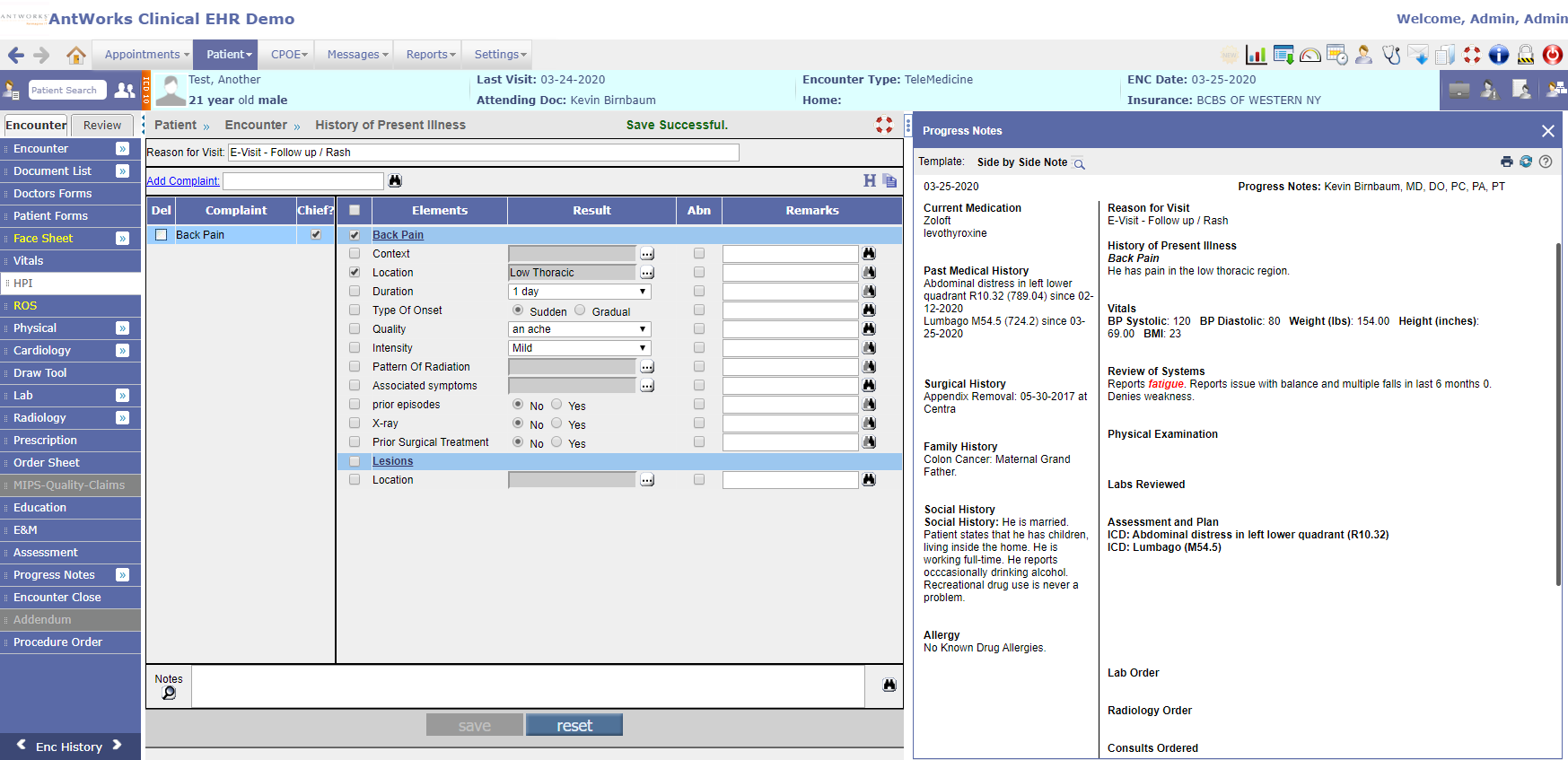Select the Gradual onset radio button

pyautogui.click(x=580, y=310)
